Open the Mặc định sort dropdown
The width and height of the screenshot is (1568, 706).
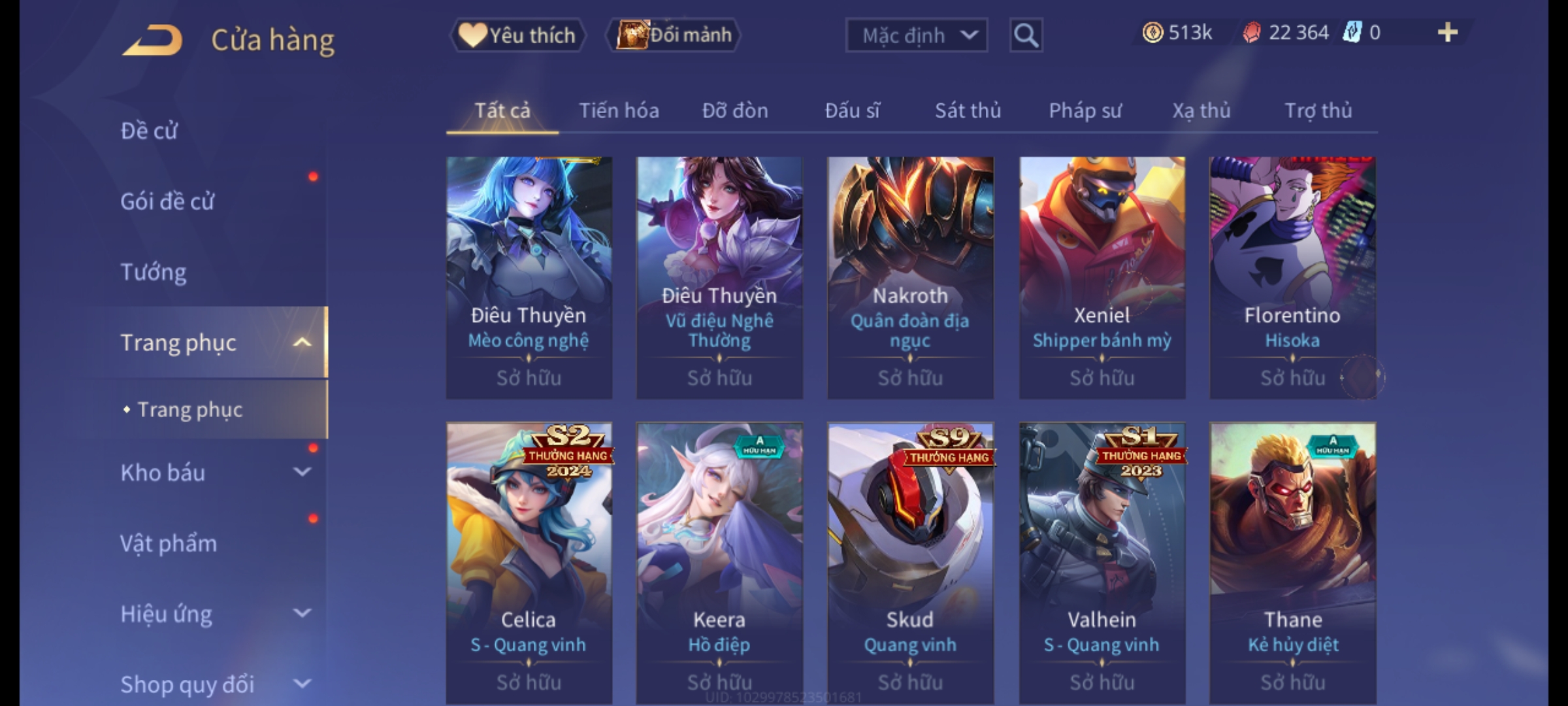tap(916, 35)
